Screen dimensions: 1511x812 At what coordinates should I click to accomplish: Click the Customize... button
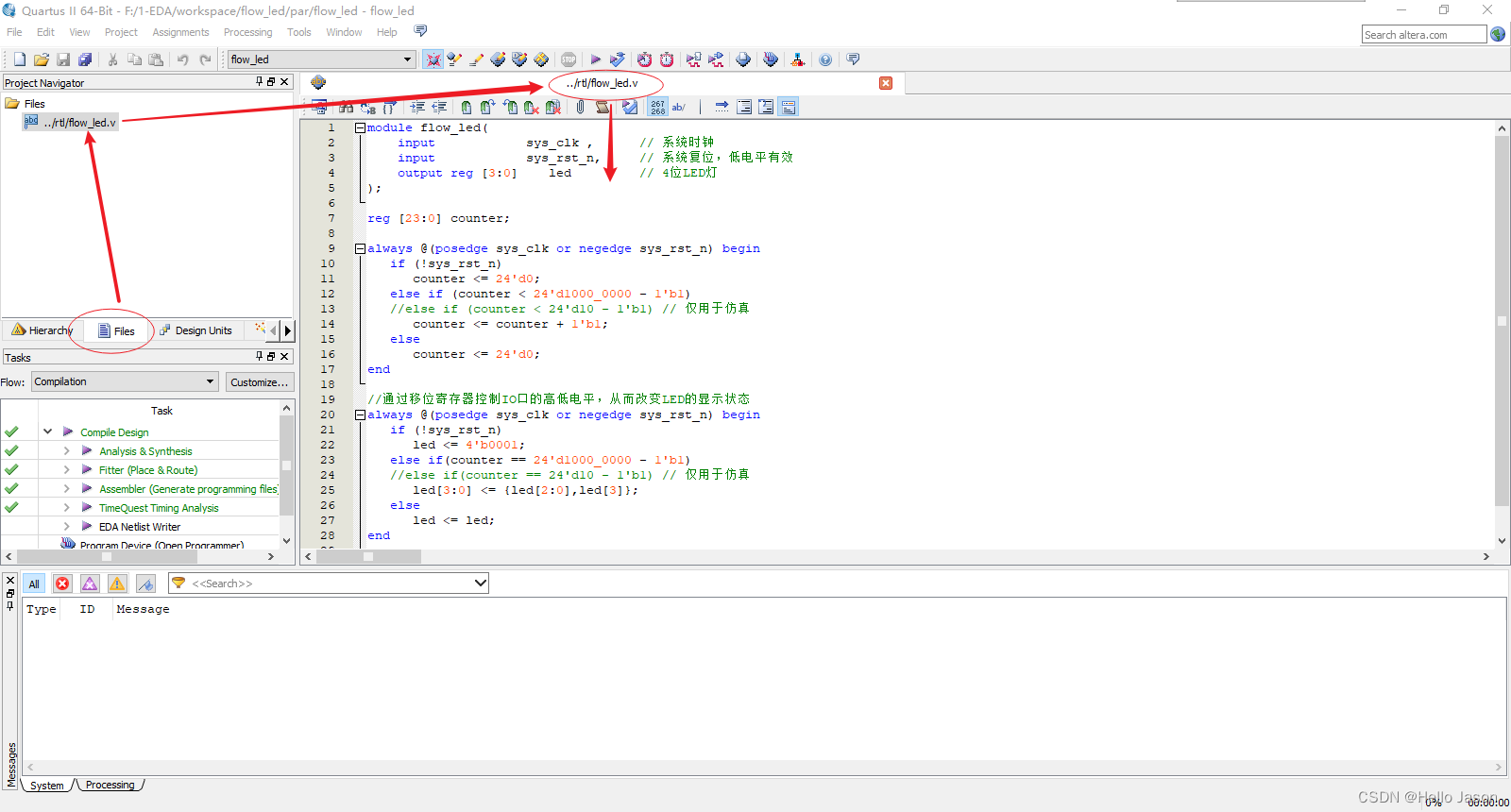pos(260,382)
